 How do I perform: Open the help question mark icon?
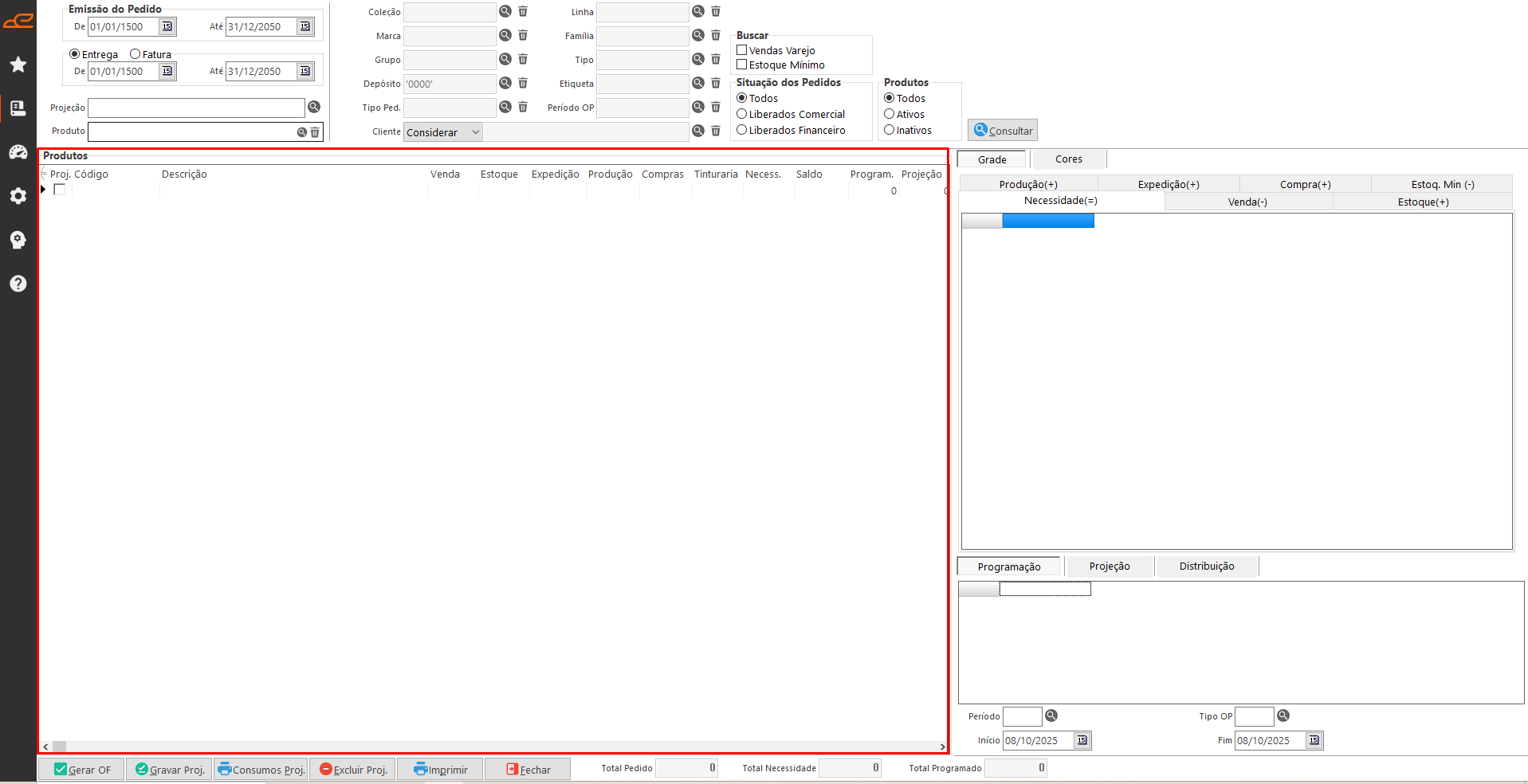tap(18, 284)
